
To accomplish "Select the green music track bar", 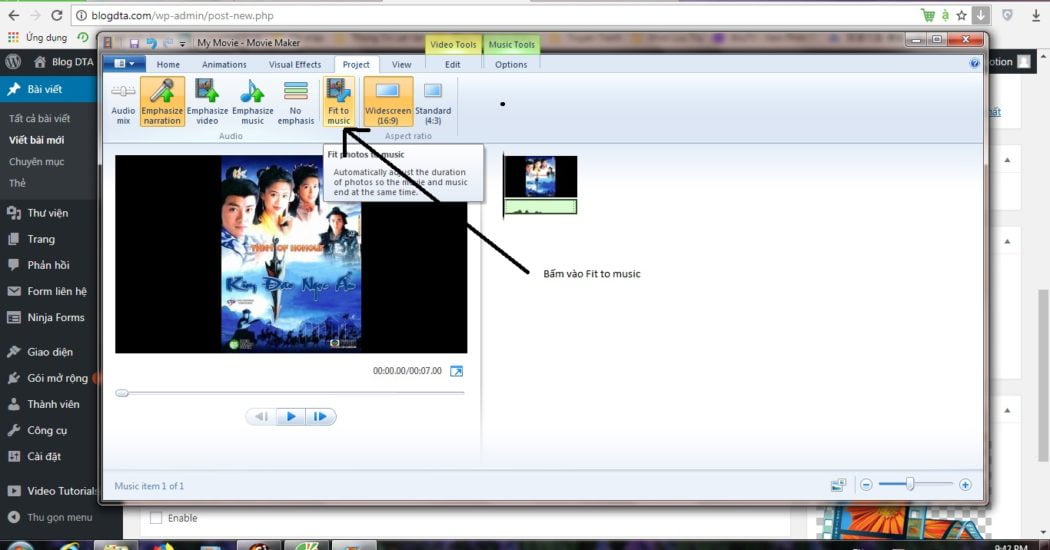I will click(x=540, y=206).
